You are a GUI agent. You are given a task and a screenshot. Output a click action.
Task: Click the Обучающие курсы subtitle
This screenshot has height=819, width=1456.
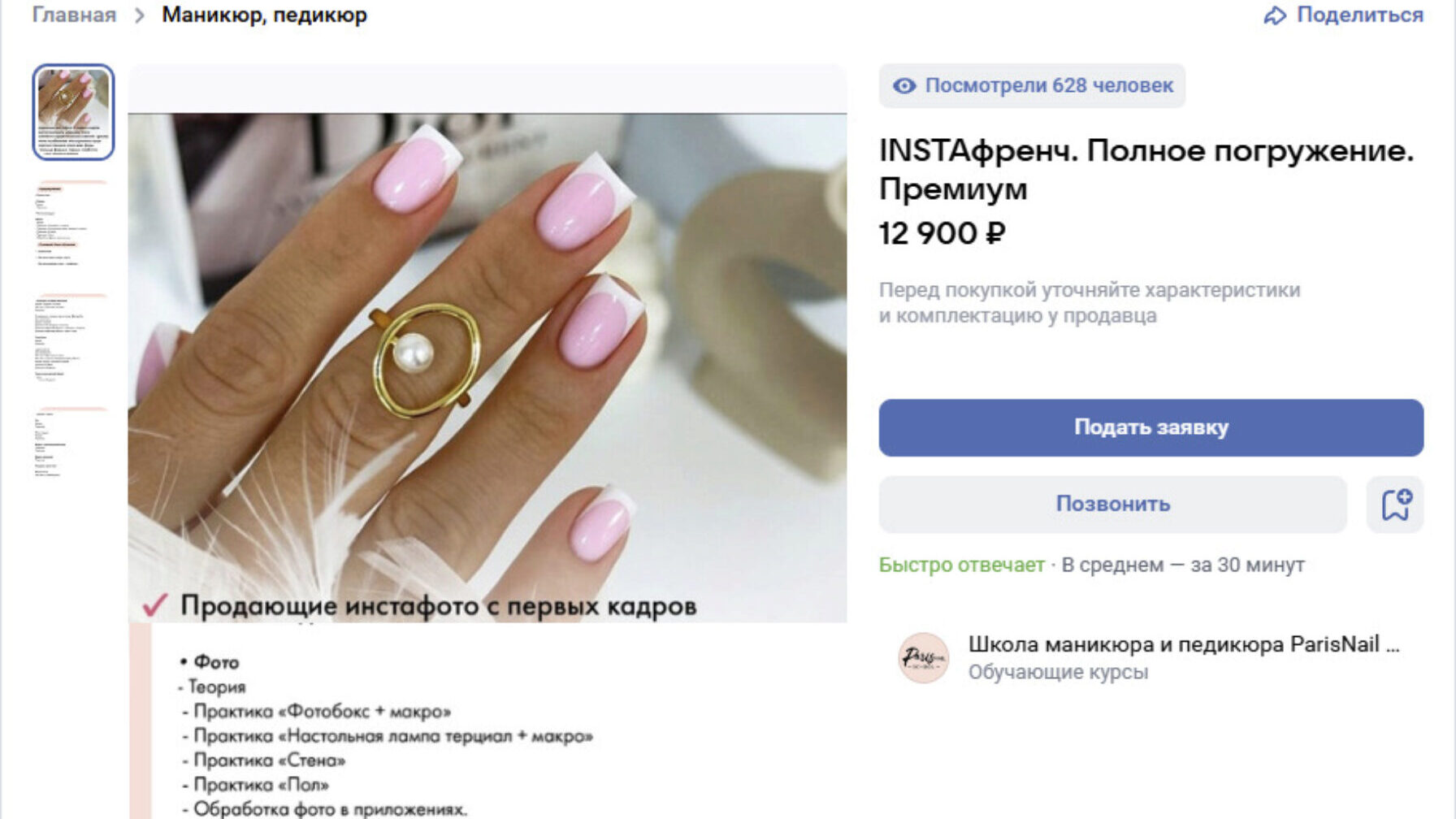(x=1058, y=672)
